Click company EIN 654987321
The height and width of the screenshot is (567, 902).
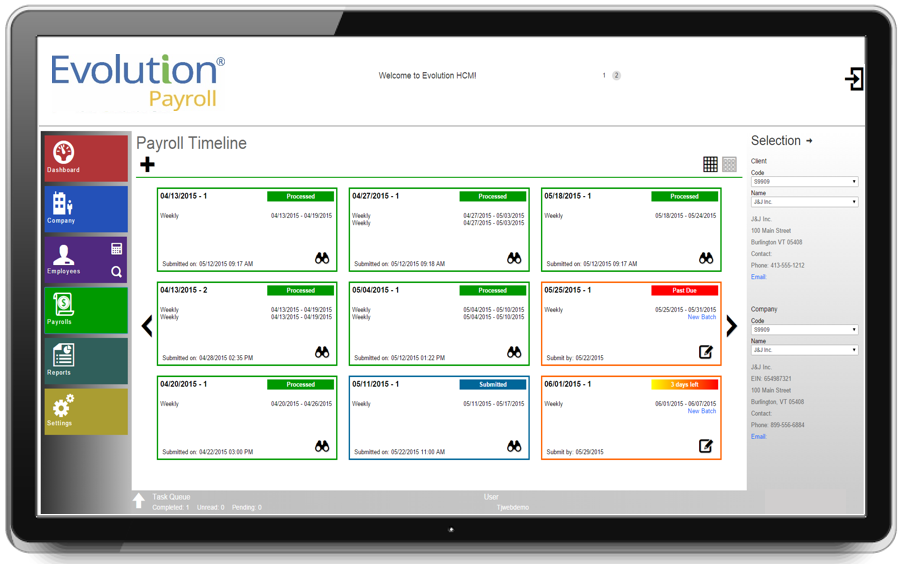(x=771, y=379)
